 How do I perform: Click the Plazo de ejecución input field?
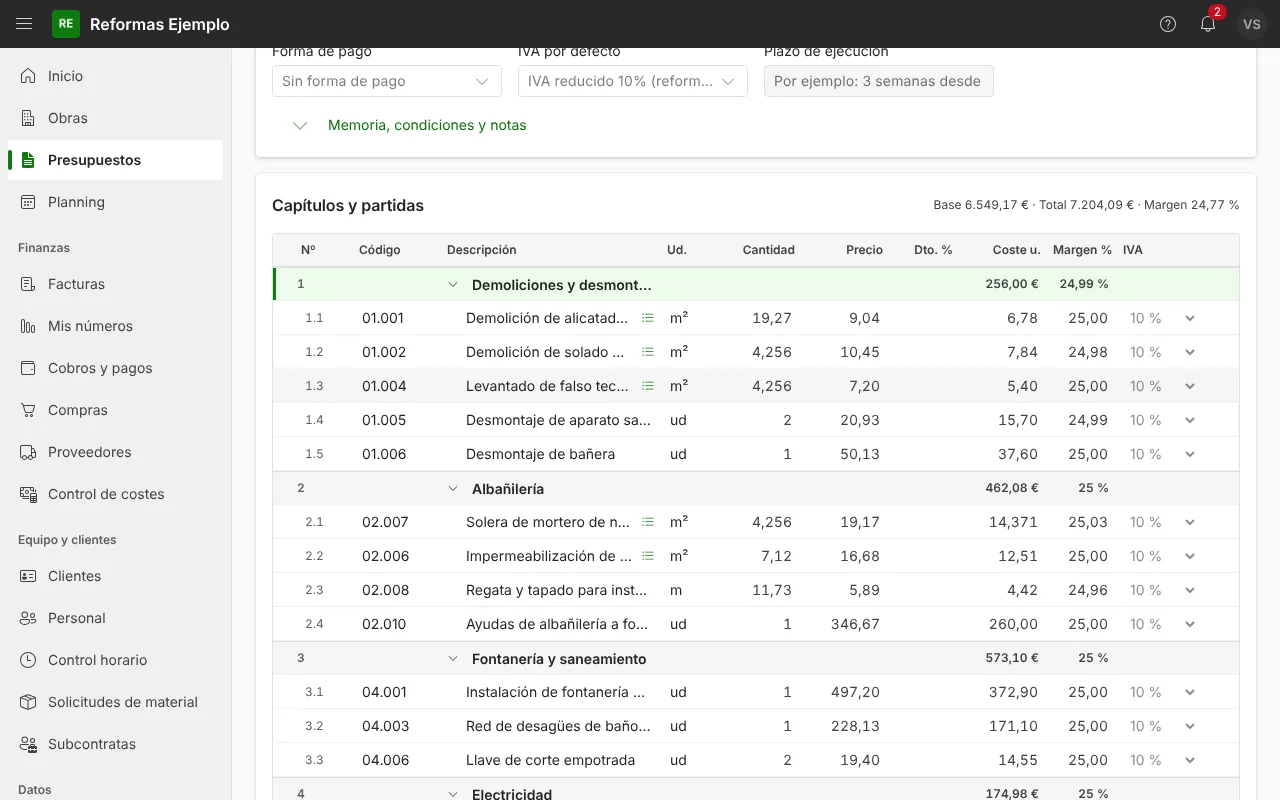pyautogui.click(x=879, y=81)
